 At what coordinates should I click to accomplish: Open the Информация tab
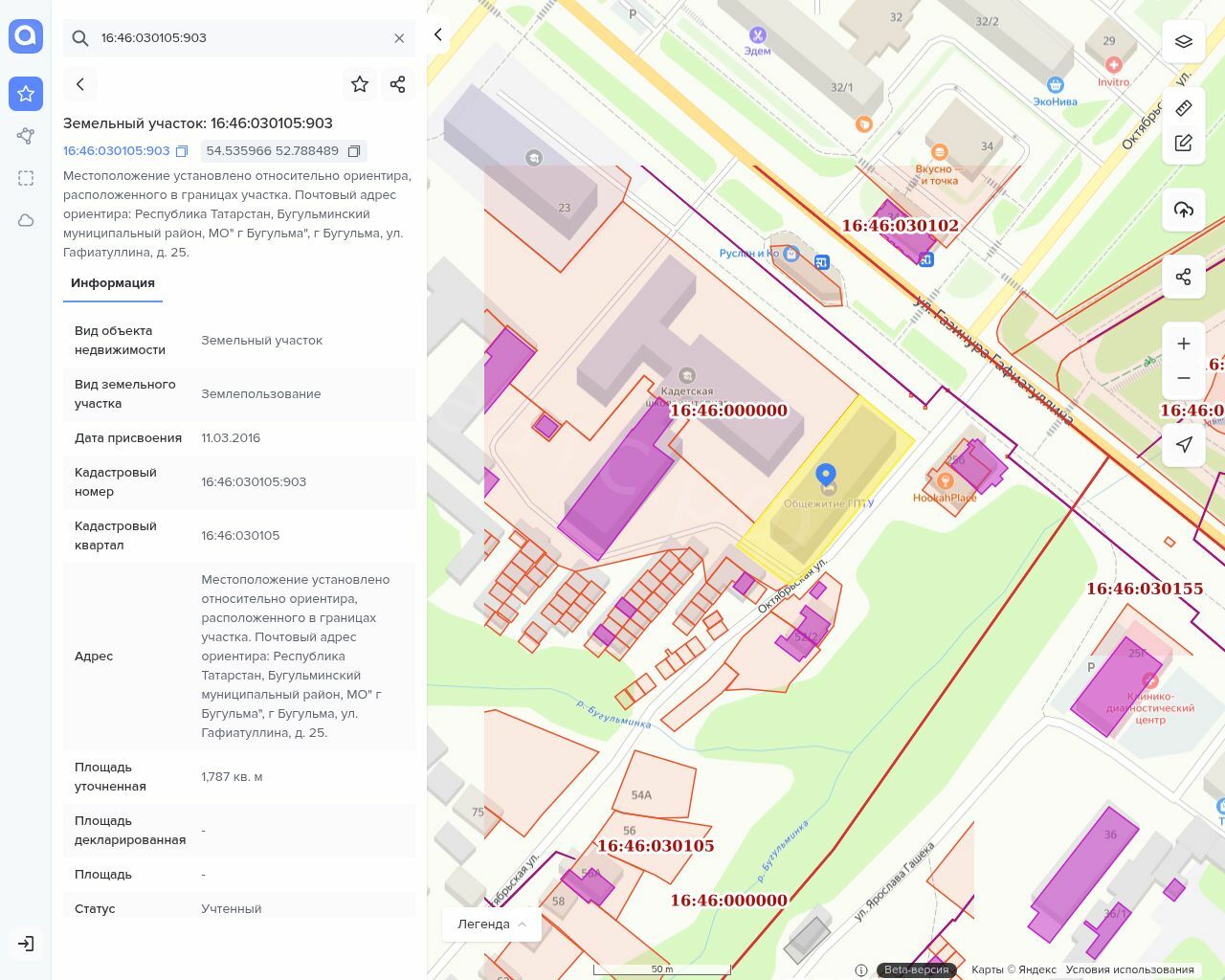tap(113, 283)
